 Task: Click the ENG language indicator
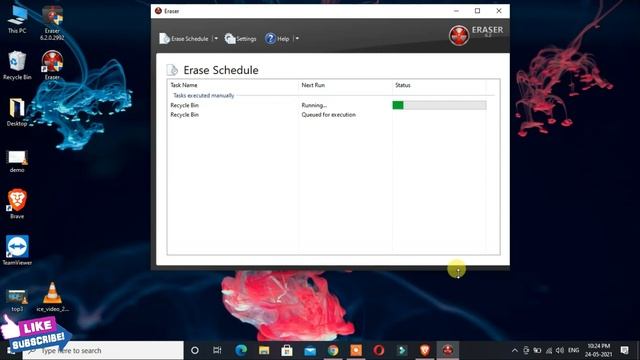(x=573, y=350)
